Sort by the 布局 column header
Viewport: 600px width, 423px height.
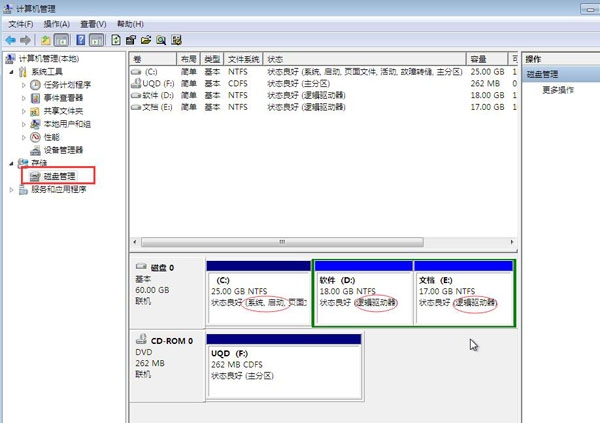click(x=188, y=59)
